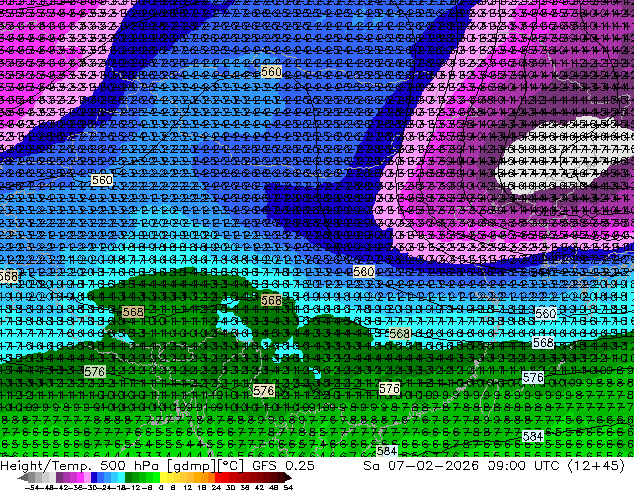
Task: Click the dark red right arrow end of legend
Action: tap(288, 477)
